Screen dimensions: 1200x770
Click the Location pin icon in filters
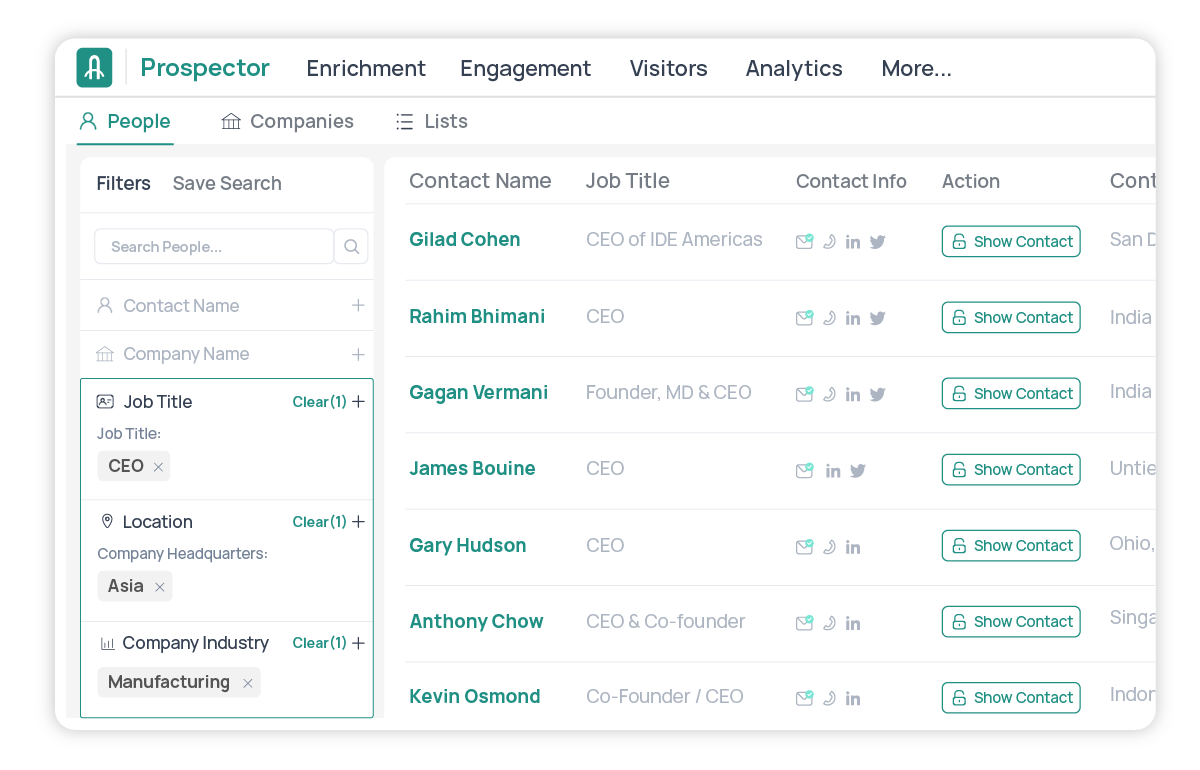pos(107,521)
